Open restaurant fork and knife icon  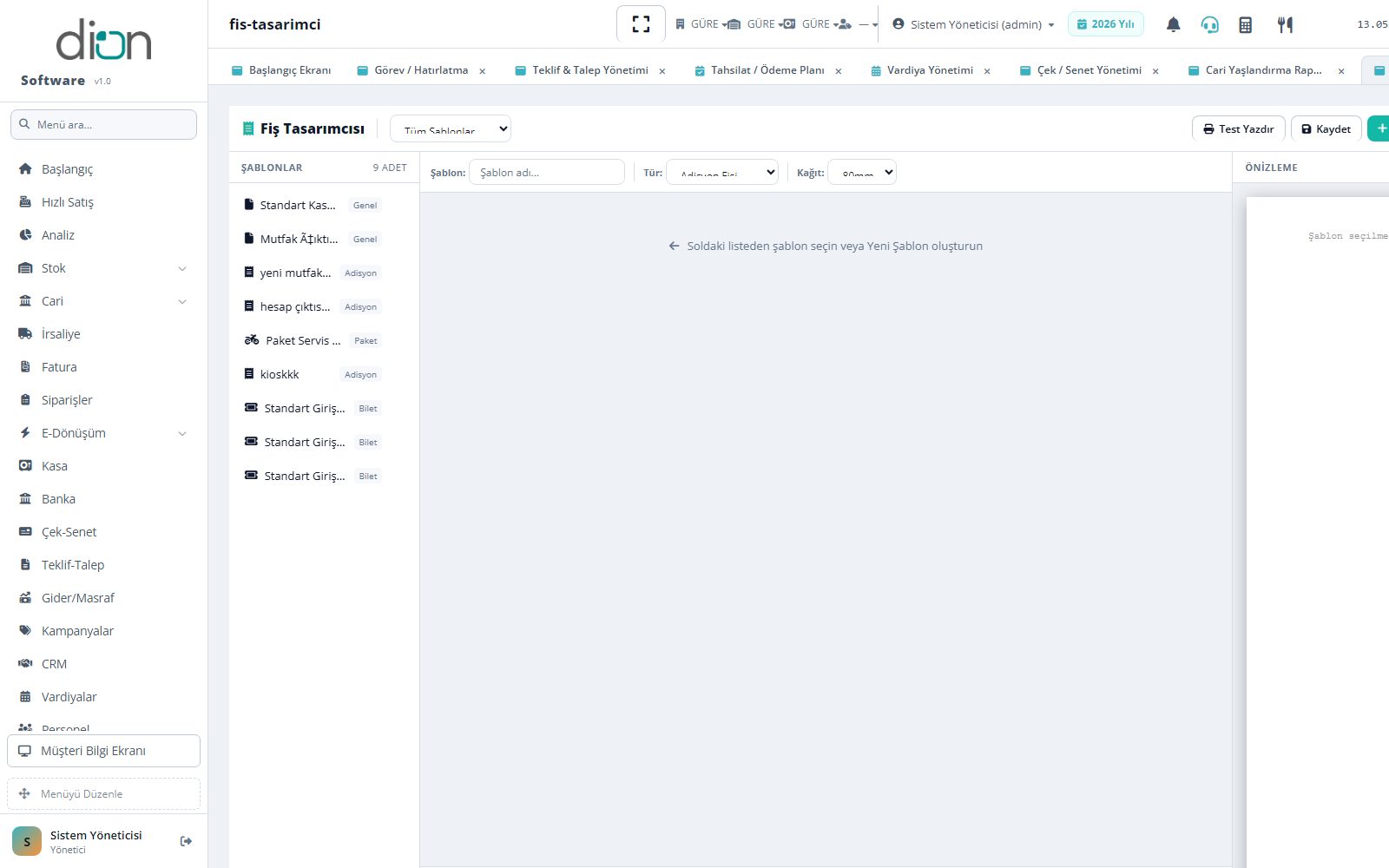[x=1285, y=24]
